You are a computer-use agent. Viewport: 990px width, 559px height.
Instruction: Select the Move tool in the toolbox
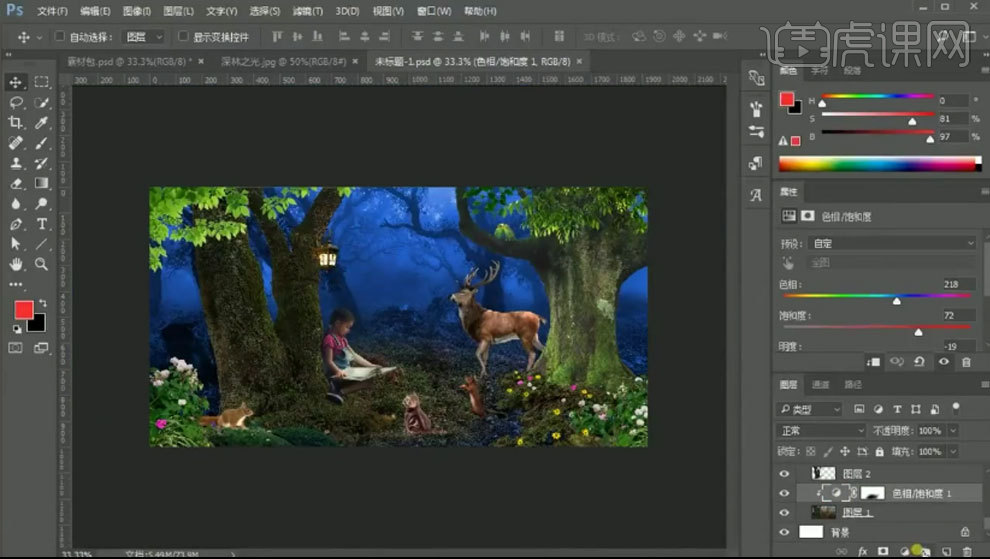[16, 82]
